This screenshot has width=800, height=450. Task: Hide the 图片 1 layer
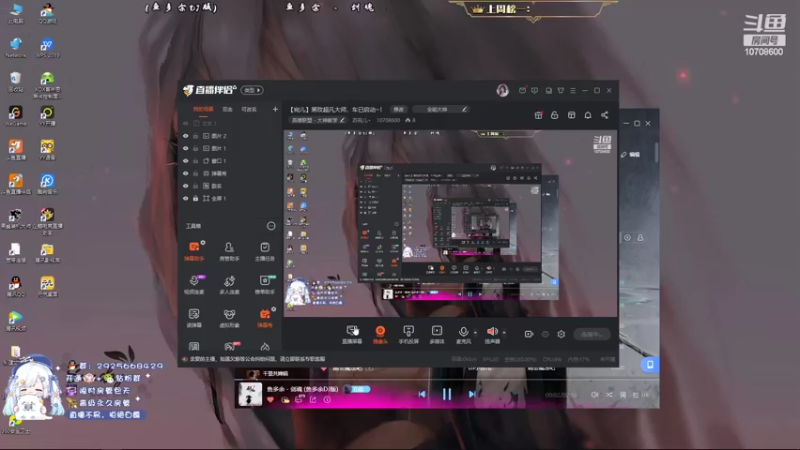(186, 148)
